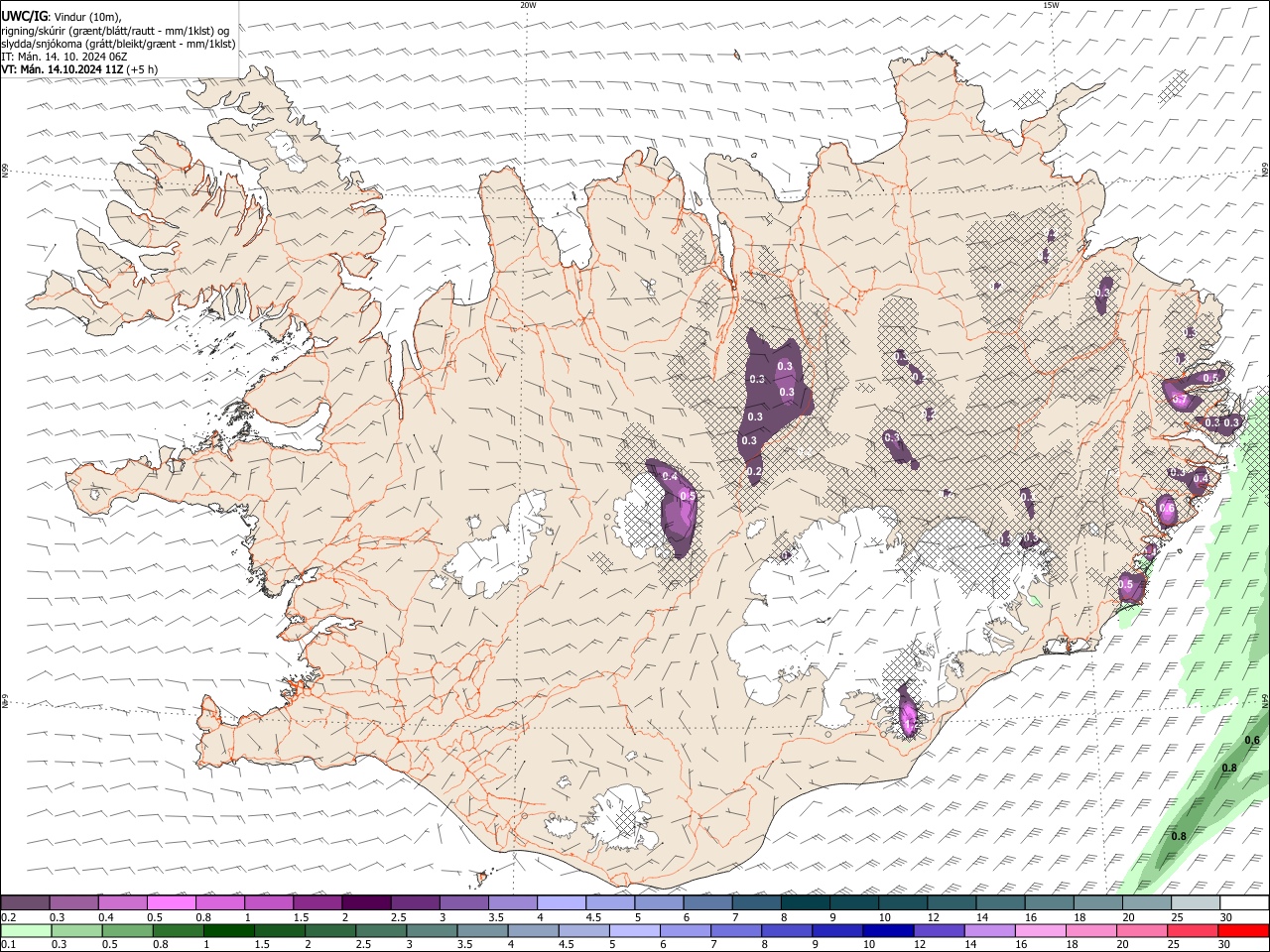Image resolution: width=1270 pixels, height=952 pixels.
Task: Click the red-pink 25 swatch in rain legend
Action: tap(1193, 931)
